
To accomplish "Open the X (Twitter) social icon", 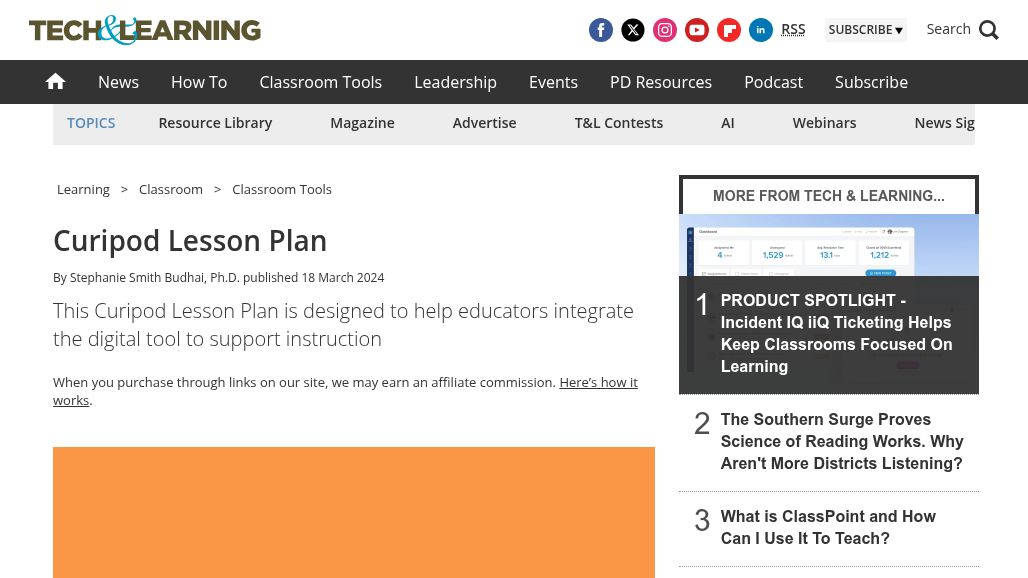I will pyautogui.click(x=633, y=30).
